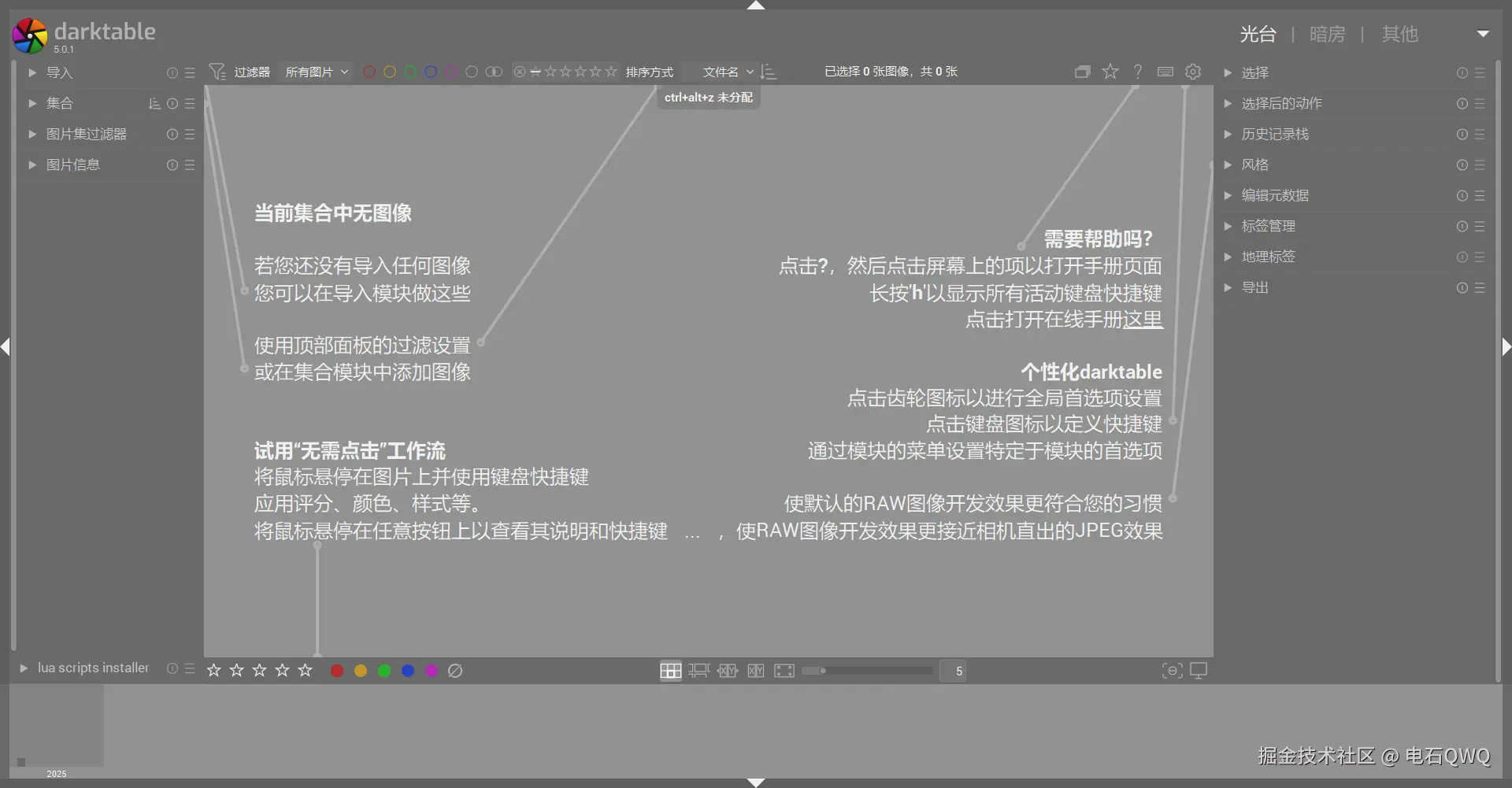The width and height of the screenshot is (1512, 788).
Task: Open the presets menu icon for 图片集过滤器
Action: (x=190, y=134)
